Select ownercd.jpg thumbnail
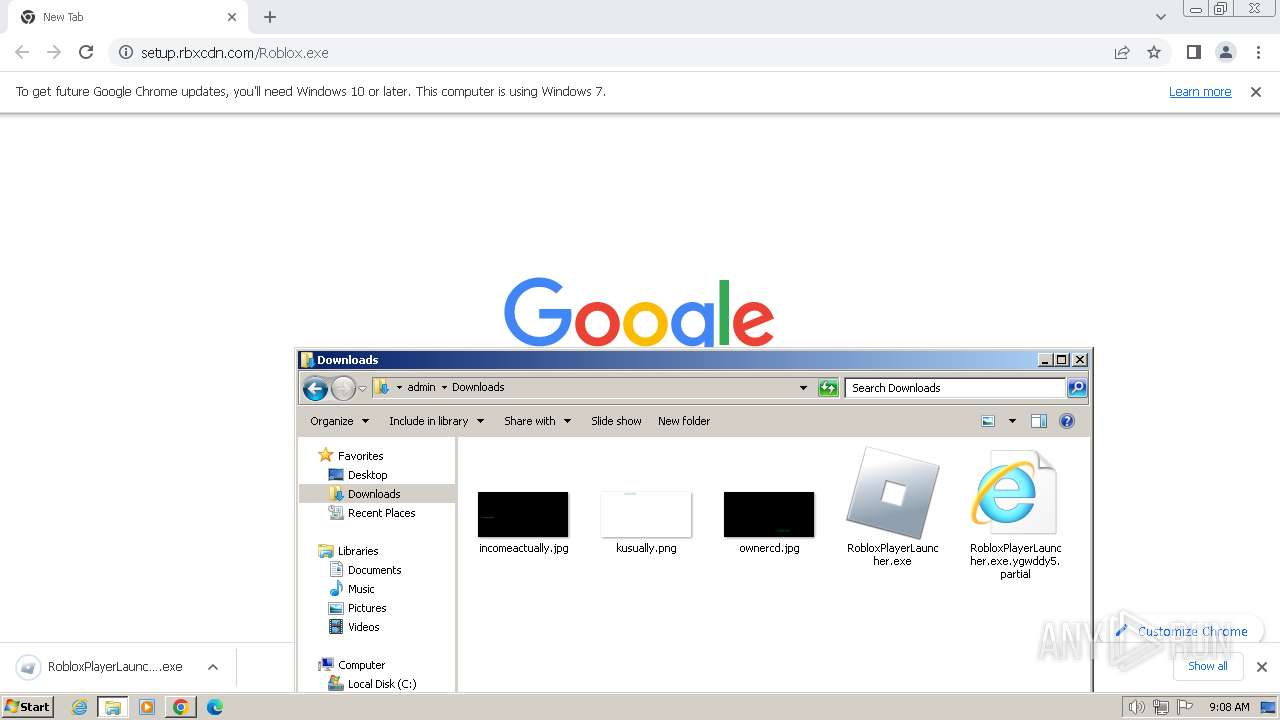Screen dimensions: 1280x720 (x=769, y=514)
